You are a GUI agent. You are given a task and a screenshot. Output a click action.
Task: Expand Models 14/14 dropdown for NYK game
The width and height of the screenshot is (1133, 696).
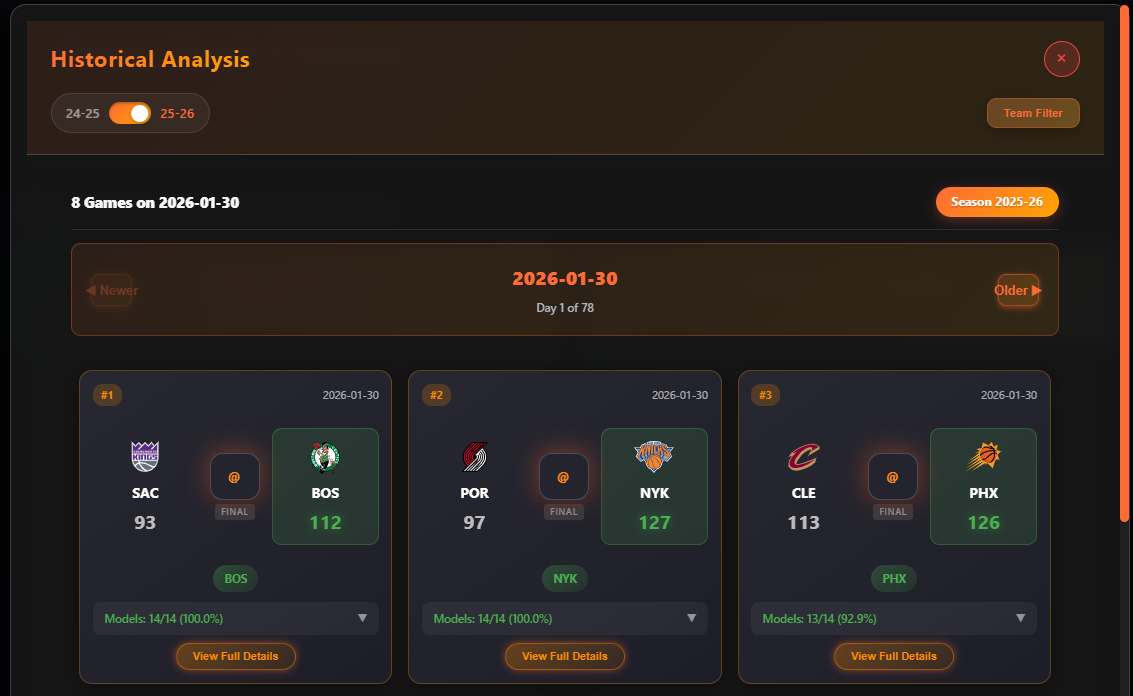click(x=564, y=619)
